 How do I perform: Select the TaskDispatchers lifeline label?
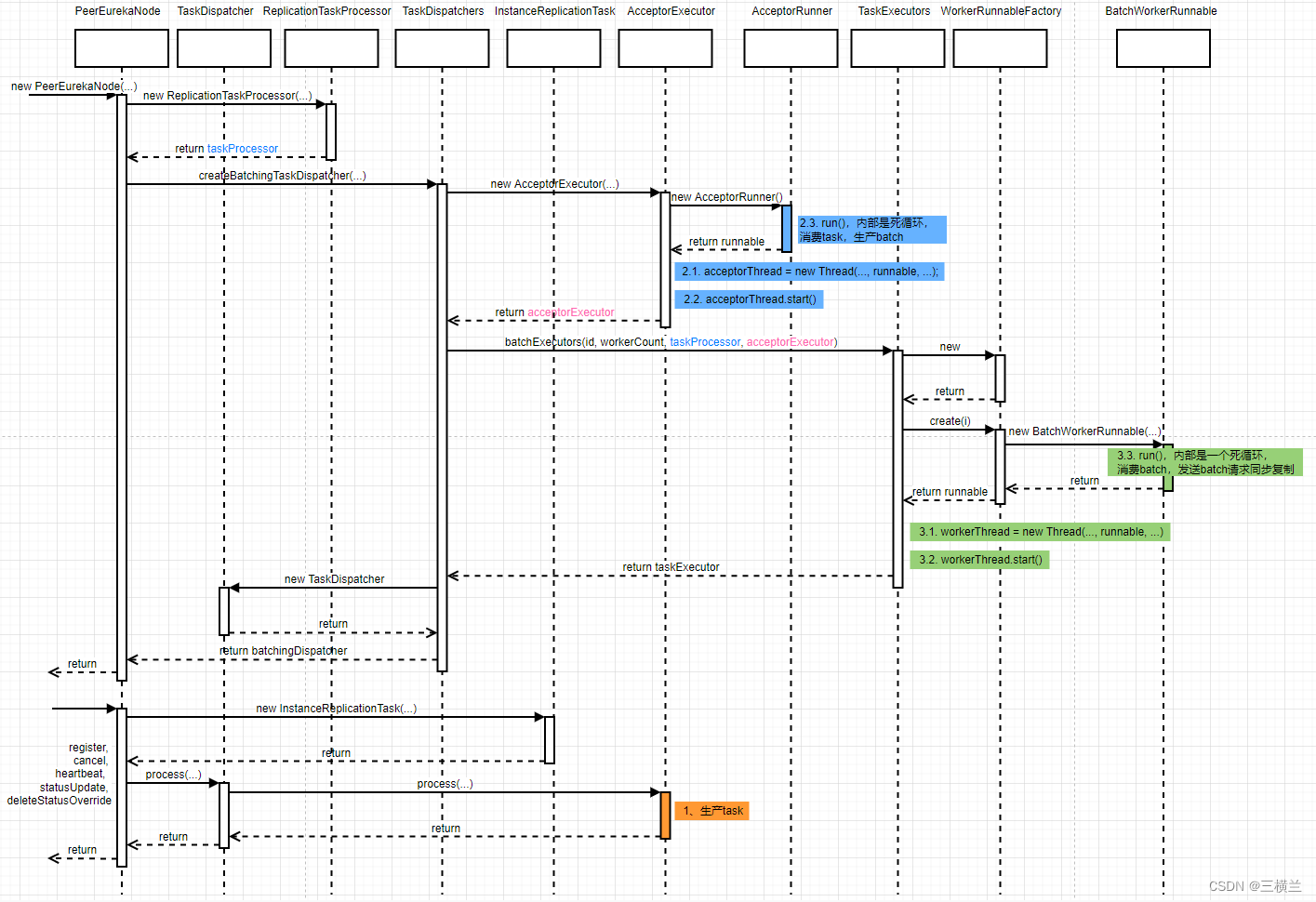[x=443, y=11]
